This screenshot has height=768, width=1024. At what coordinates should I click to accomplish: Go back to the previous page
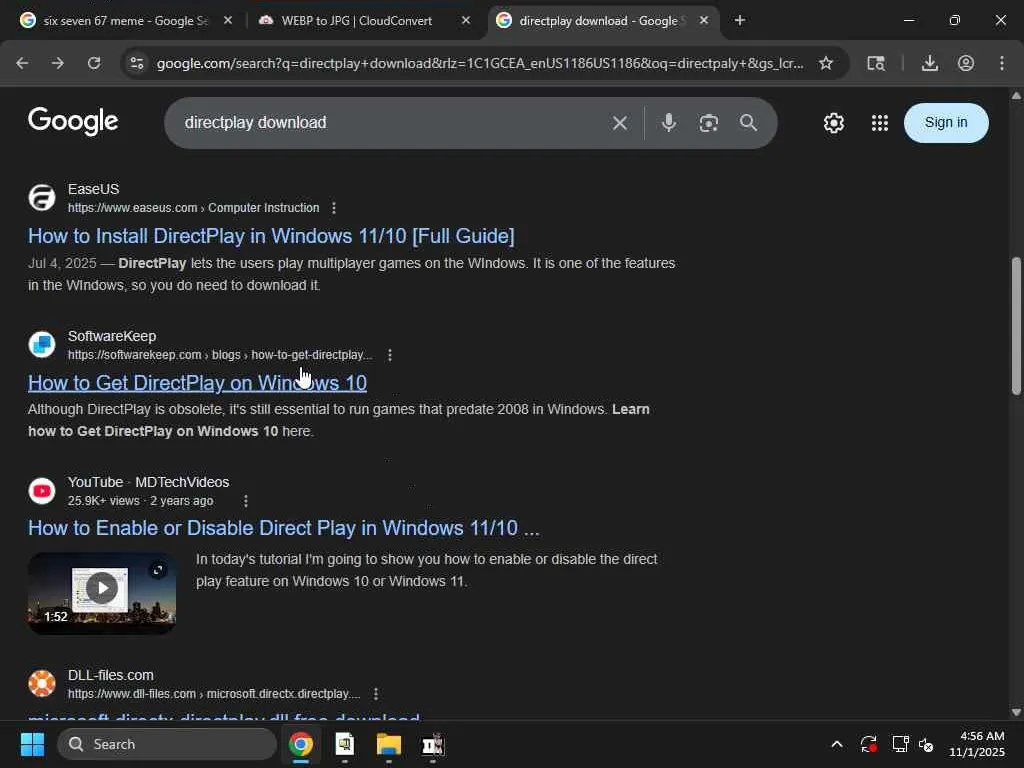pyautogui.click(x=22, y=63)
